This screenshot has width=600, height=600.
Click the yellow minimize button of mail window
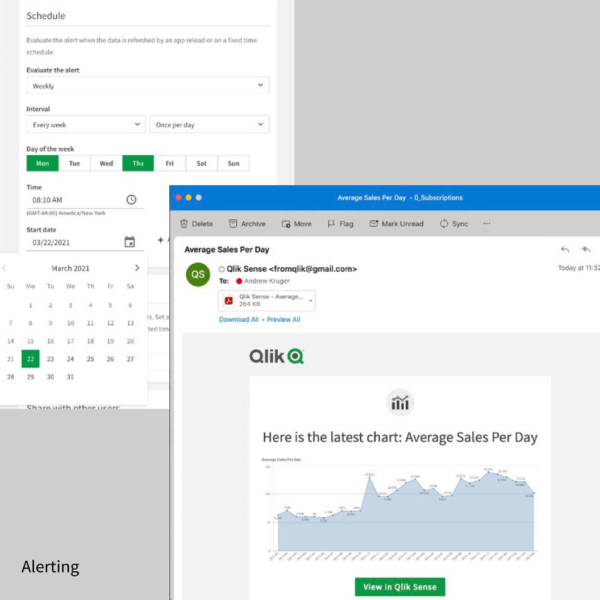188,197
